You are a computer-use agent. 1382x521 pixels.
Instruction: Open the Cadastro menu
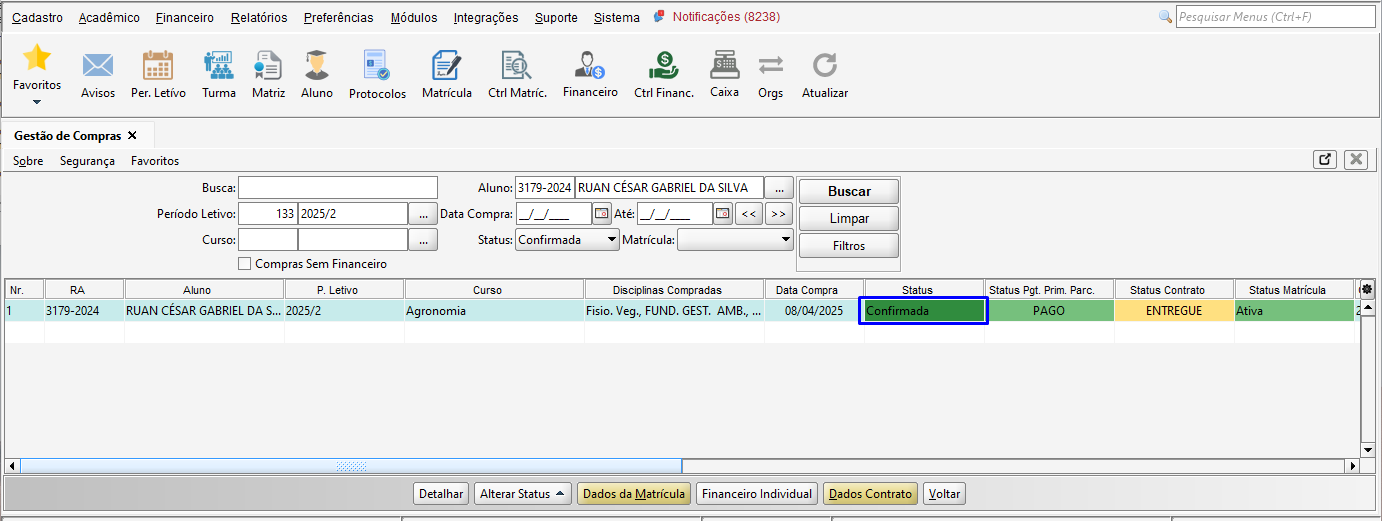tap(37, 17)
